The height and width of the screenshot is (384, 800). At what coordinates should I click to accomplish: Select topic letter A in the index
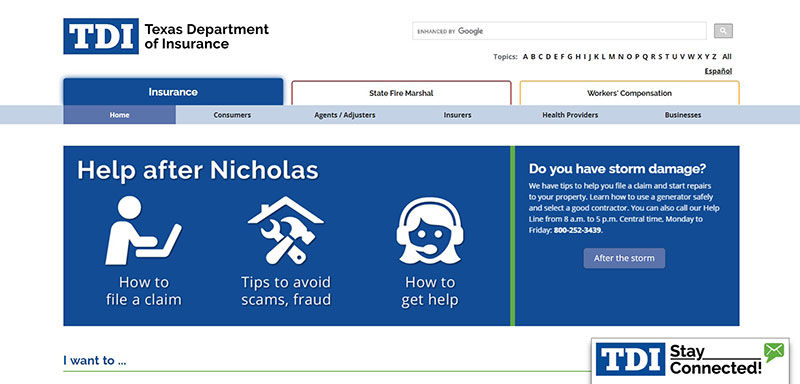(525, 57)
